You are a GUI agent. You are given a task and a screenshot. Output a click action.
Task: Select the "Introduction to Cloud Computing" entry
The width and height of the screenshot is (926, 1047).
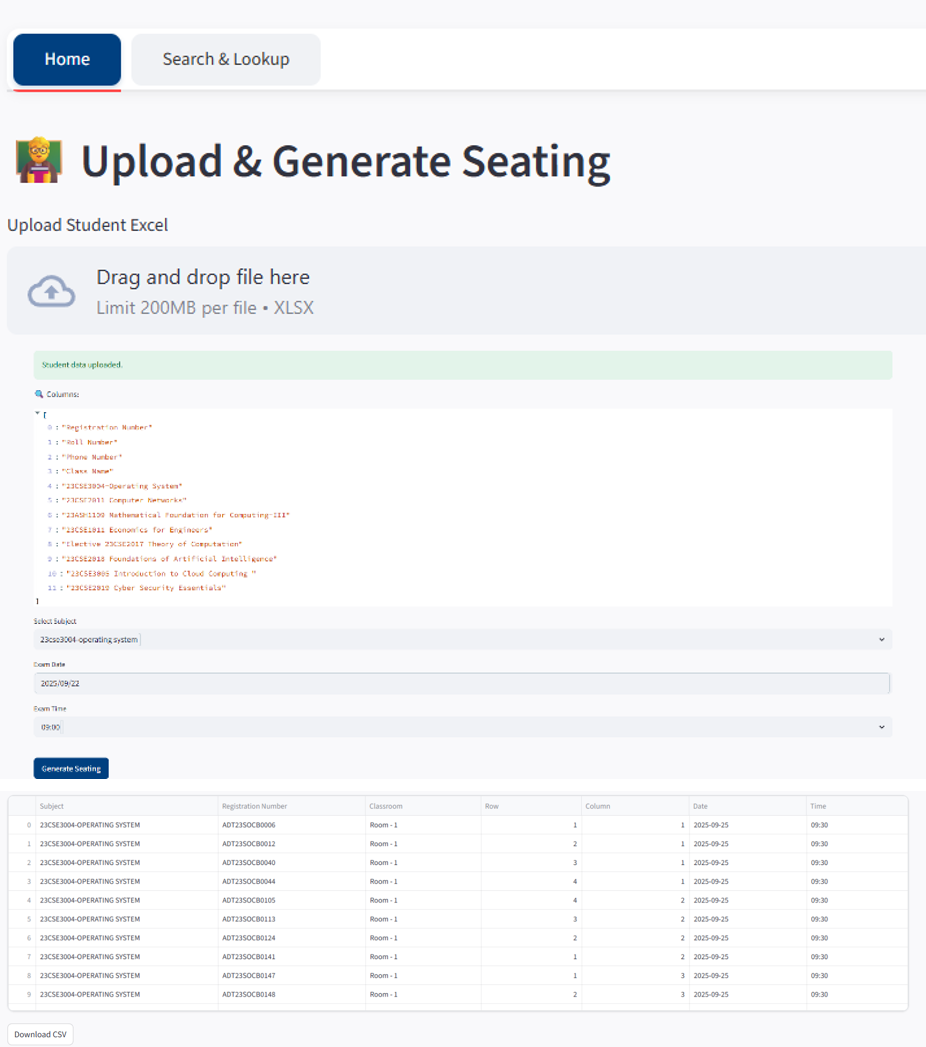[161, 574]
